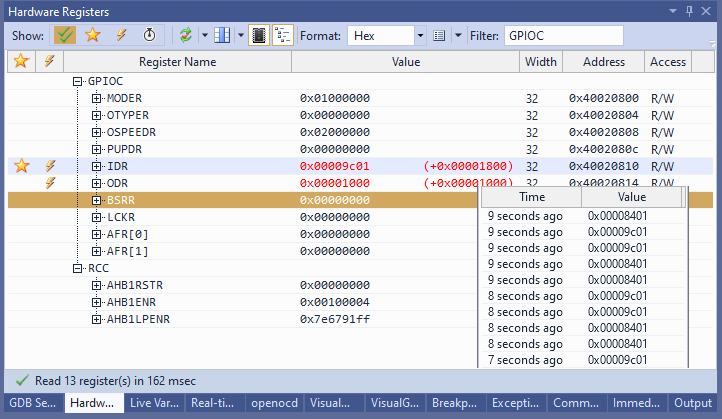Click the Address column header
The image size is (722, 419).
(604, 62)
